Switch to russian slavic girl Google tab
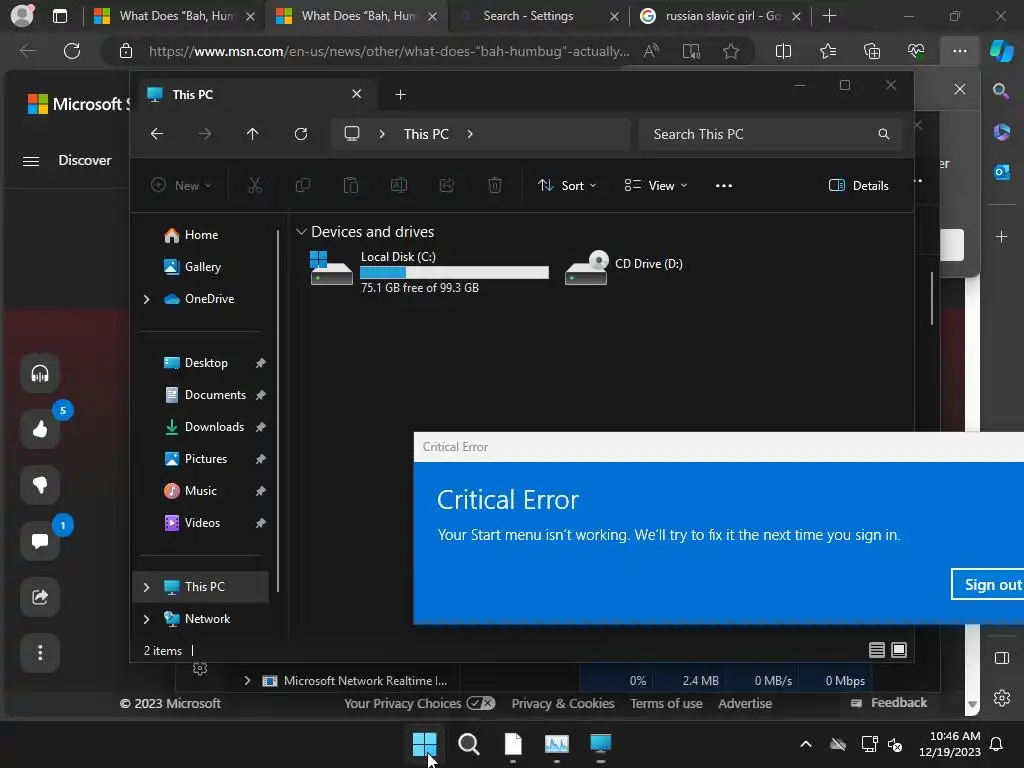This screenshot has width=1024, height=768. pos(721,16)
